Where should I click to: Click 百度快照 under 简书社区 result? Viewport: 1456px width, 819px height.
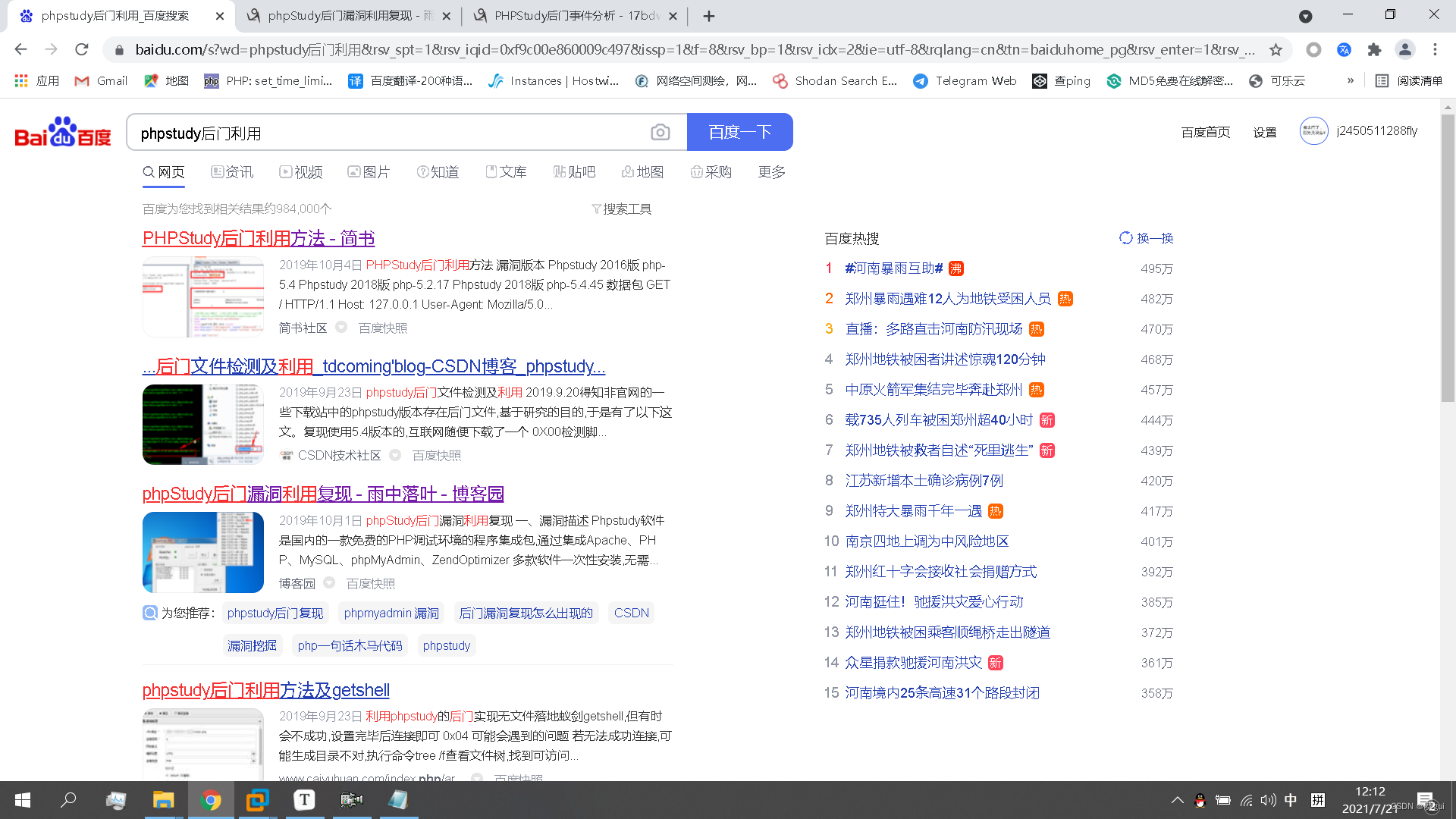click(x=382, y=328)
